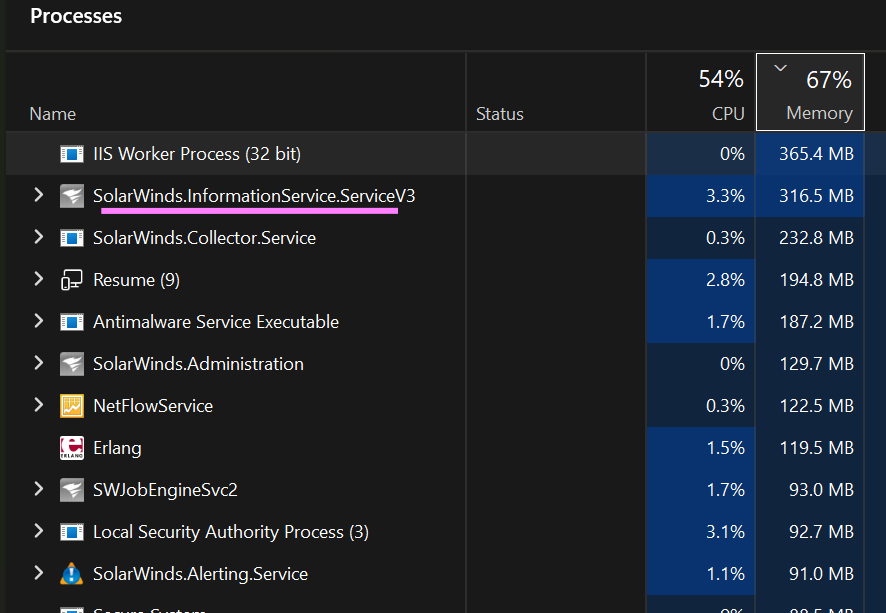Sort processes by the CPU column
The width and height of the screenshot is (886, 613).
click(x=702, y=93)
